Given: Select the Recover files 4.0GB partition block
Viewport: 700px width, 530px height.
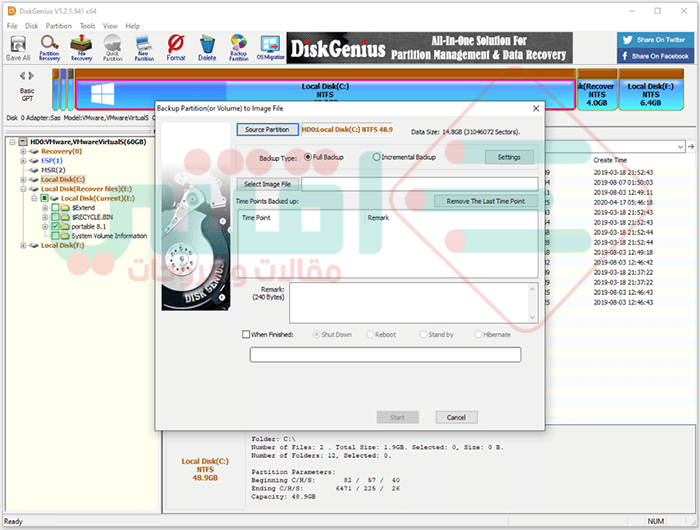Looking at the screenshot, I should click(597, 90).
